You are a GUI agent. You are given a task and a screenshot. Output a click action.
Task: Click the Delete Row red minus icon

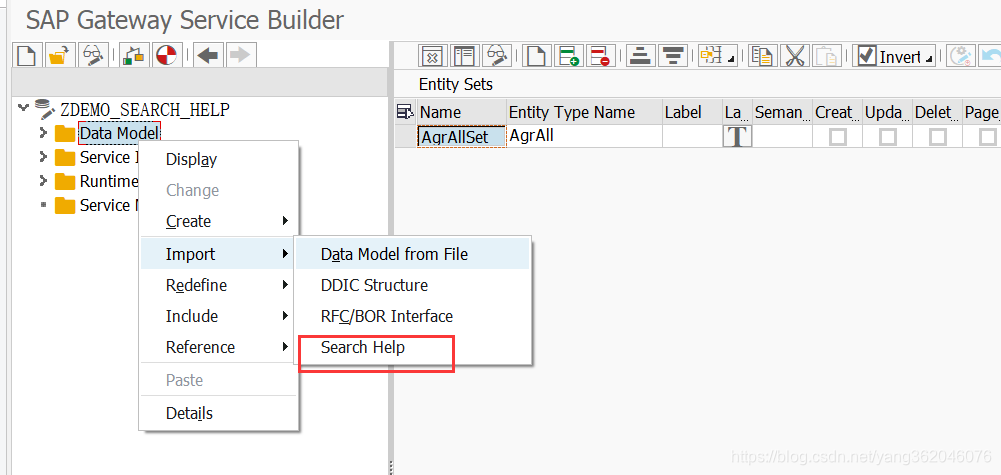(x=600, y=56)
